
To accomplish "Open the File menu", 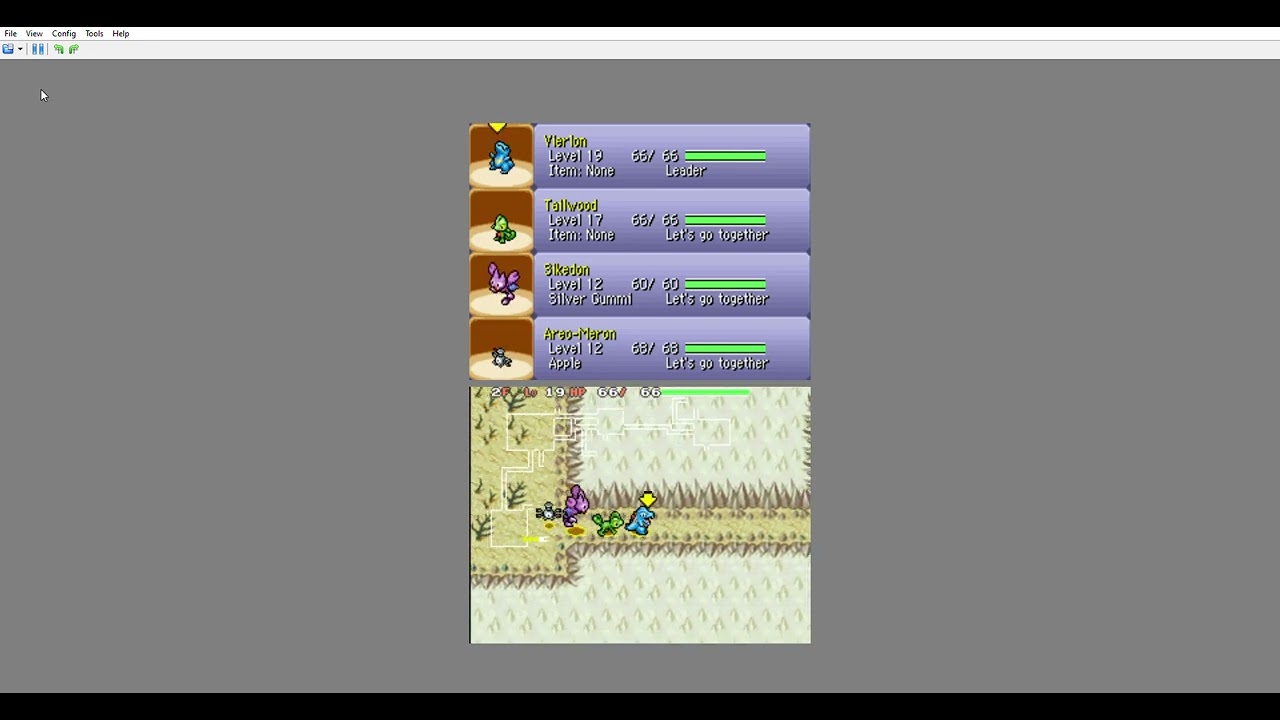I will coord(10,33).
